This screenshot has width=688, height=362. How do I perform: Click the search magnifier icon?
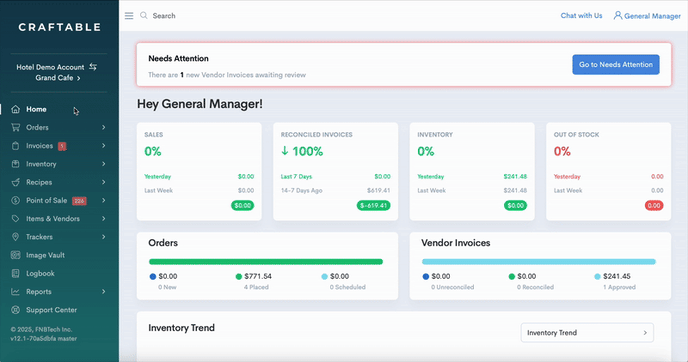143,15
